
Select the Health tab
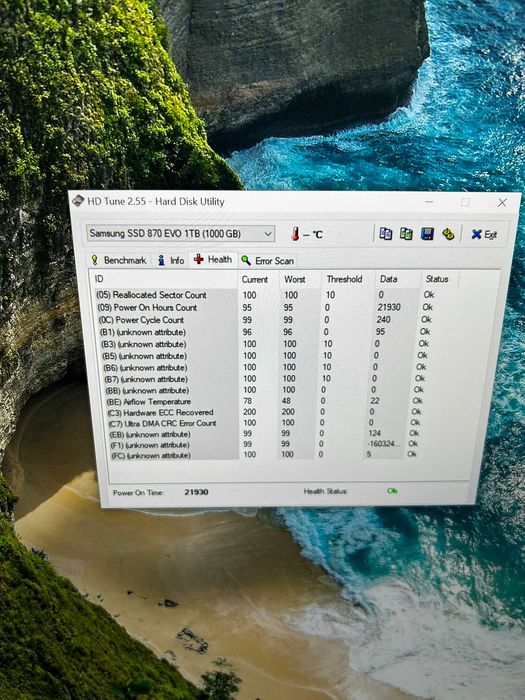tap(213, 259)
